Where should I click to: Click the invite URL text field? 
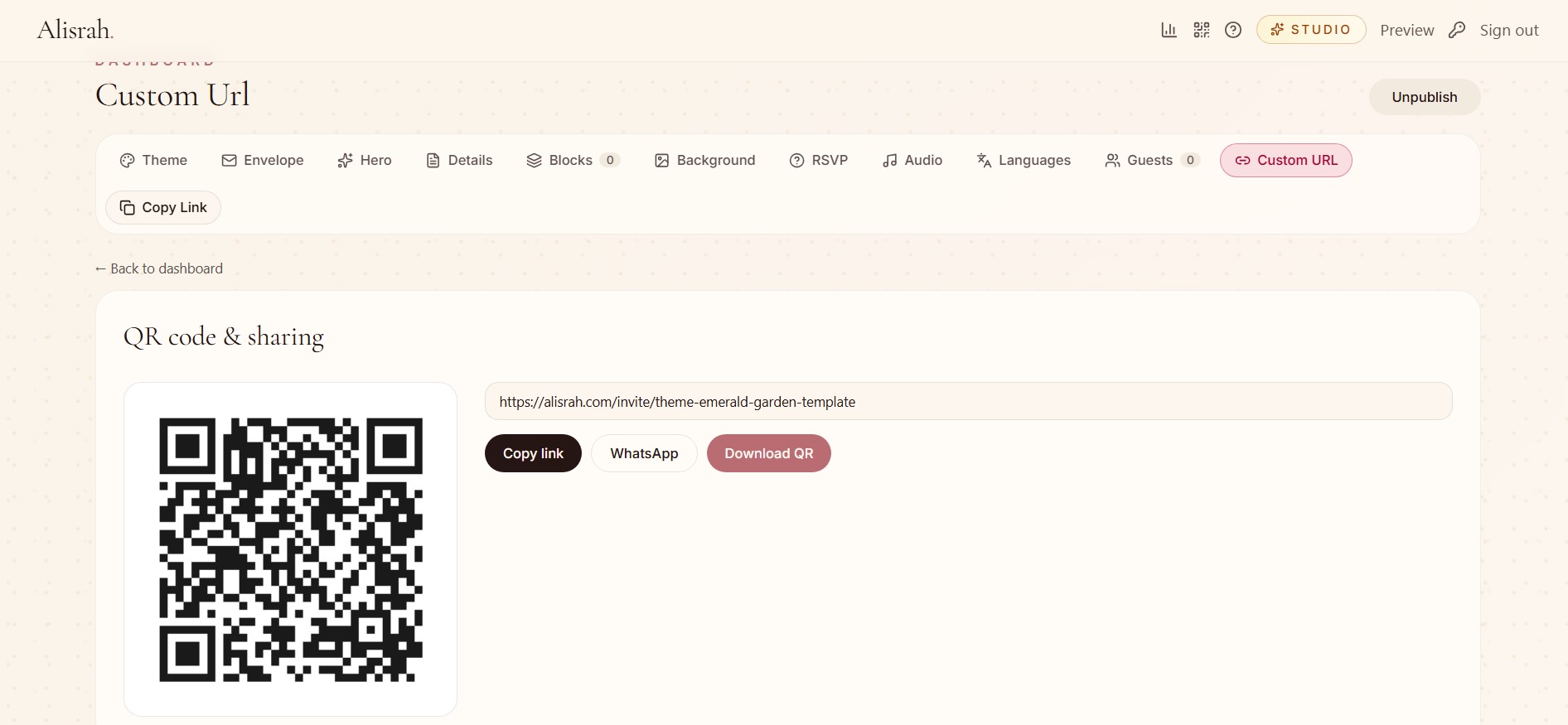968,401
